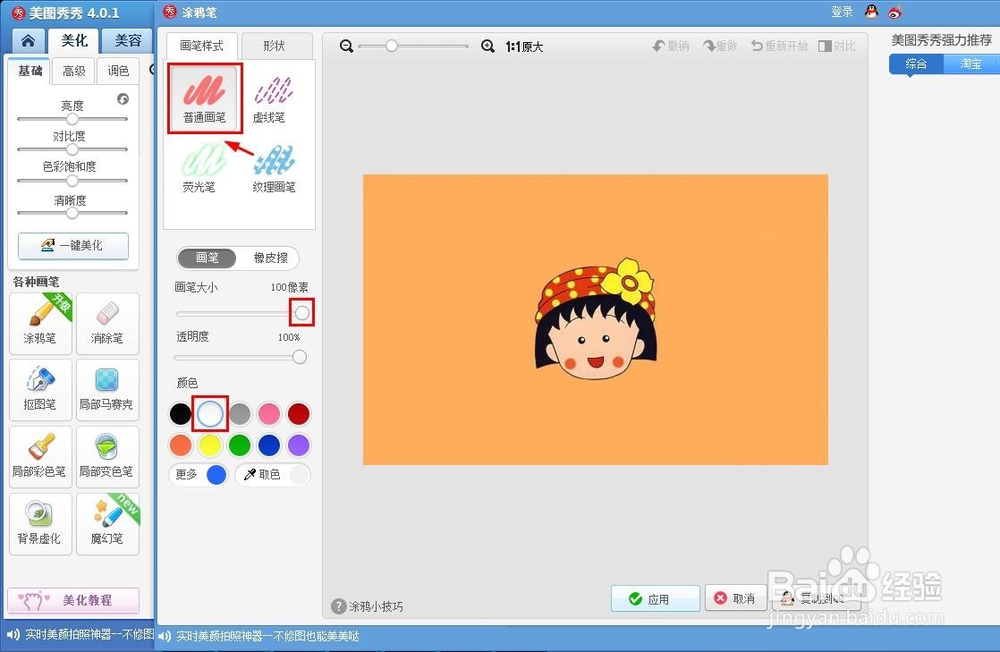Open the 画笔样式 tab

pos(202,46)
